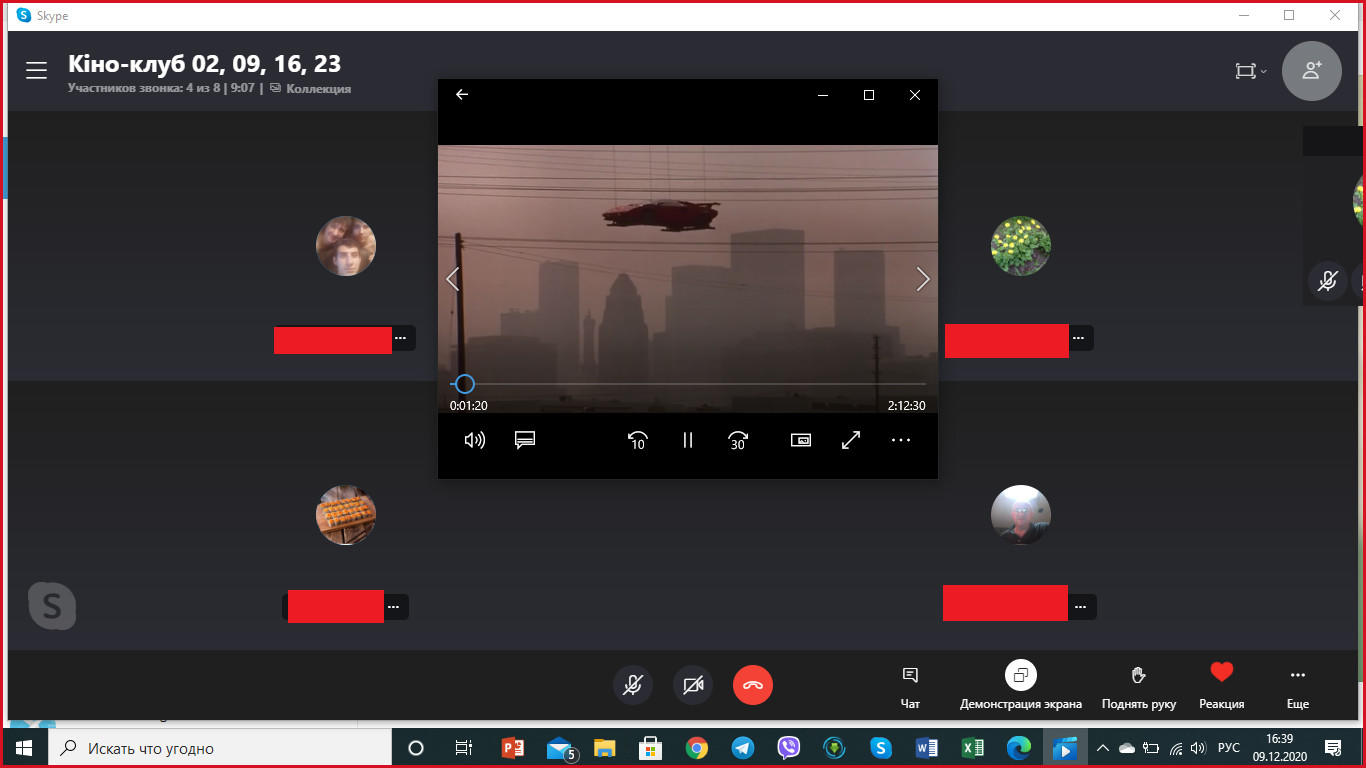Screen dimensions: 1366x768
Task: Open the Windows Start menu
Action: click(24, 748)
